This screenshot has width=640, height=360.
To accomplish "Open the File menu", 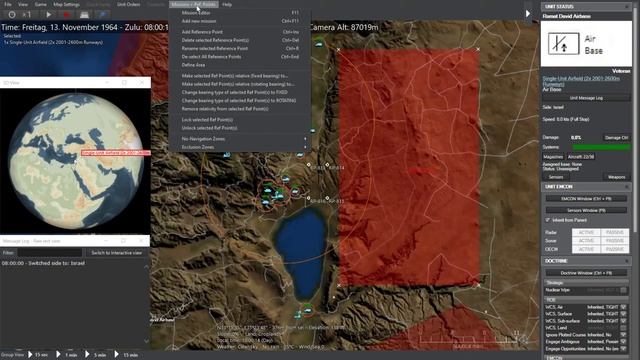I will point(8,4).
